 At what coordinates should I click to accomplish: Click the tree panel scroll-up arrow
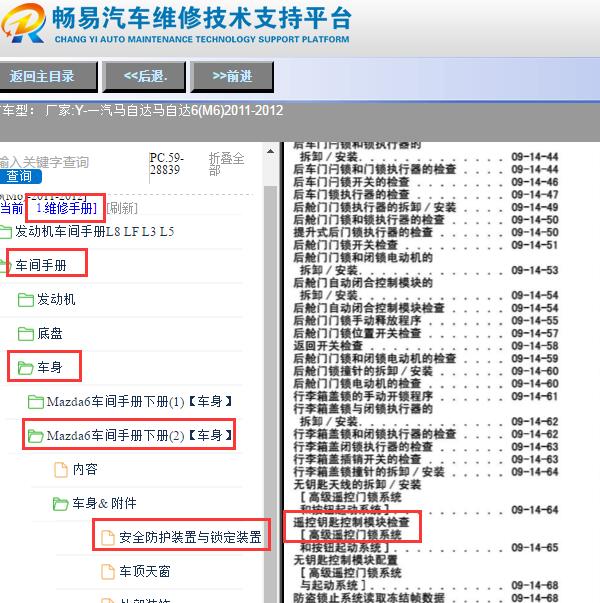point(270,152)
